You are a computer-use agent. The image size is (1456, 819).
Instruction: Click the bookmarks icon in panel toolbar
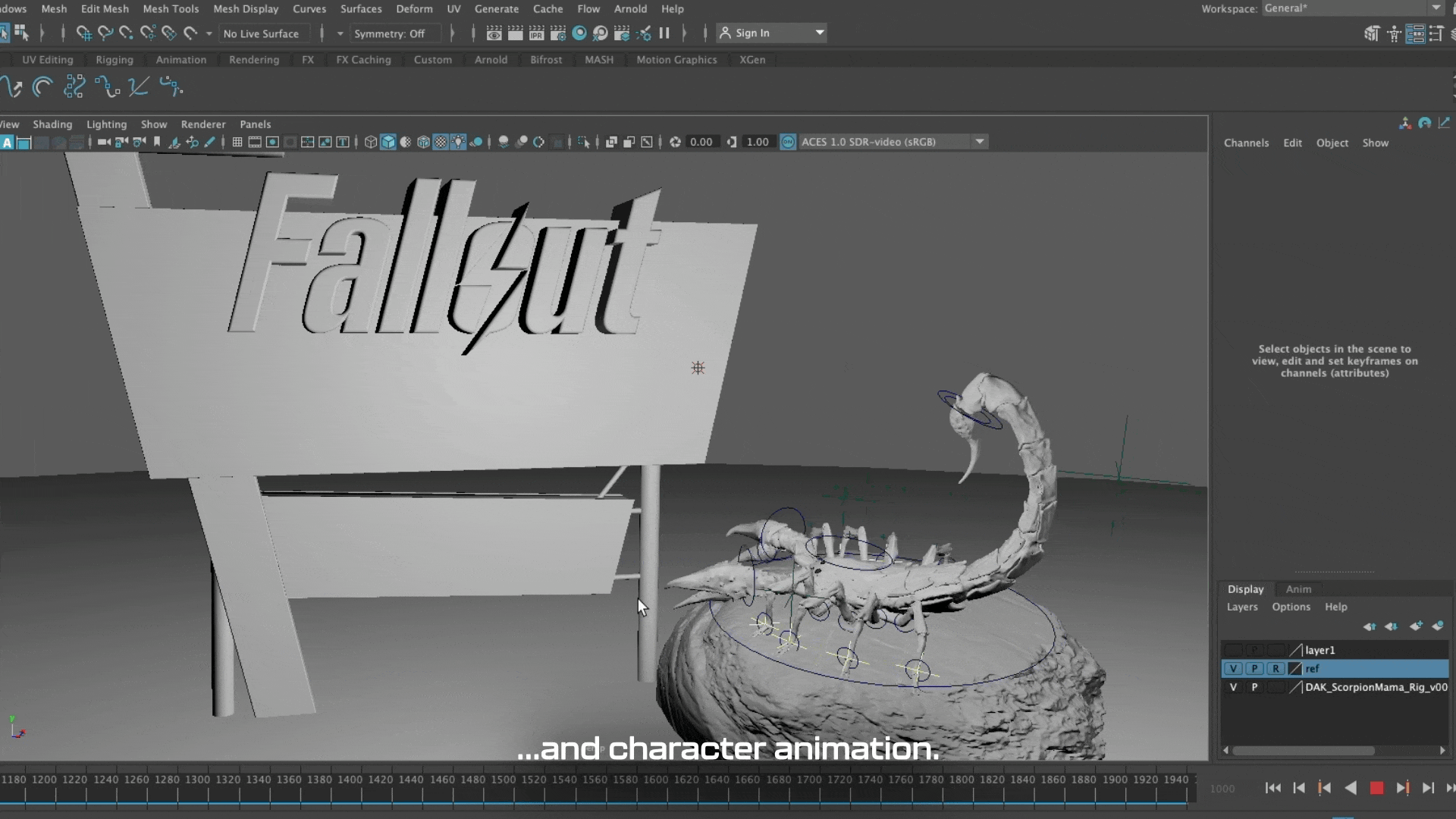pyautogui.click(x=157, y=142)
